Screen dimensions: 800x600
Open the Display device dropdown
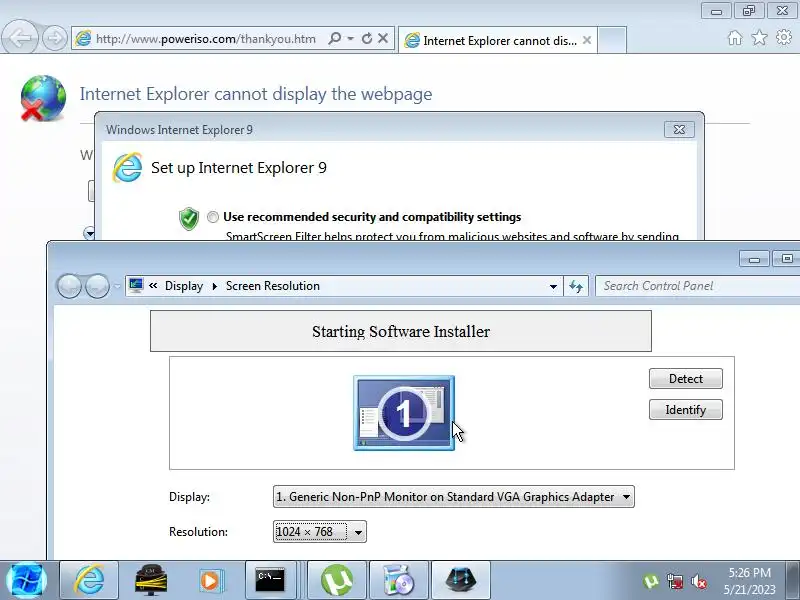click(453, 496)
